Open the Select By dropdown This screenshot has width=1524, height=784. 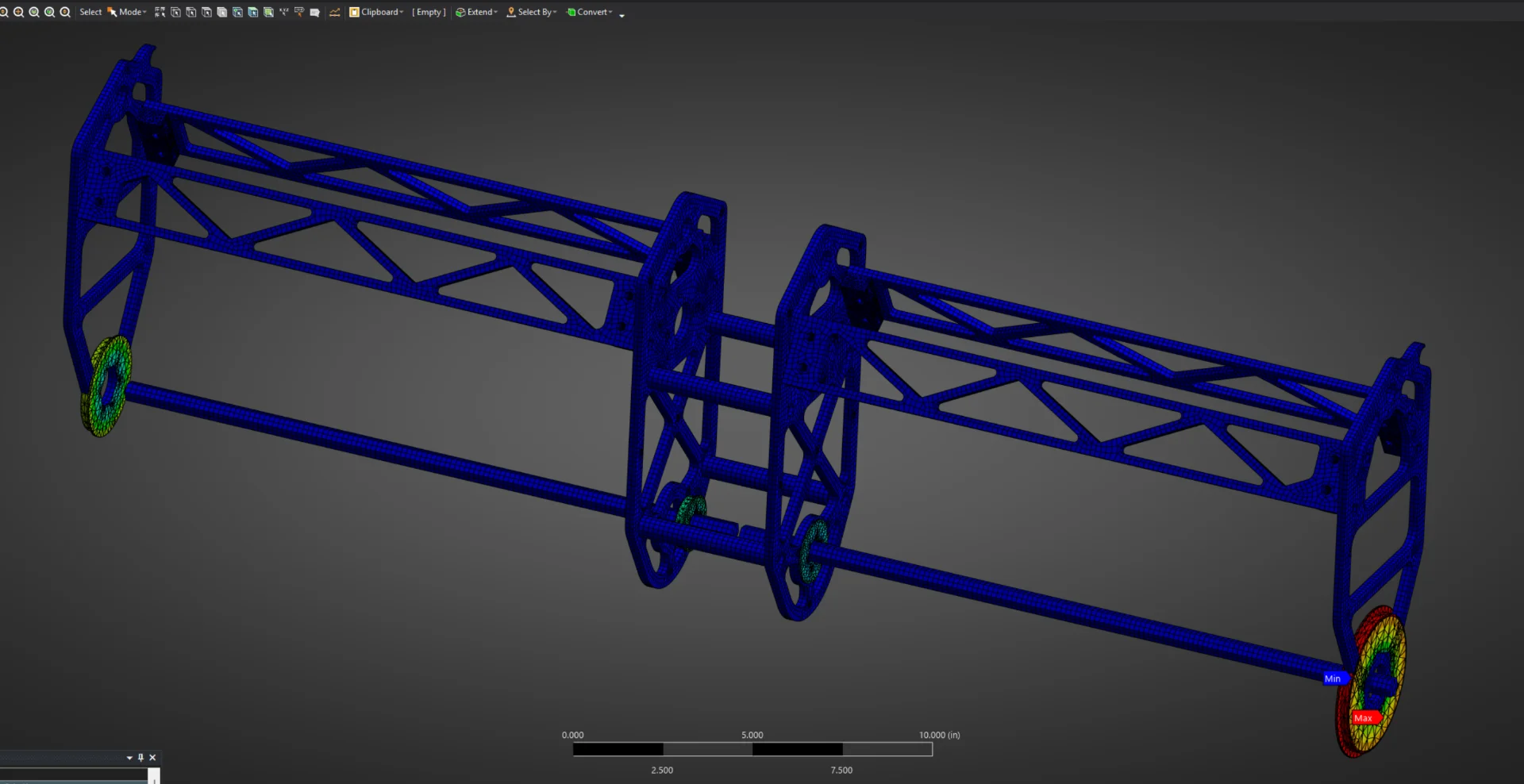532,12
